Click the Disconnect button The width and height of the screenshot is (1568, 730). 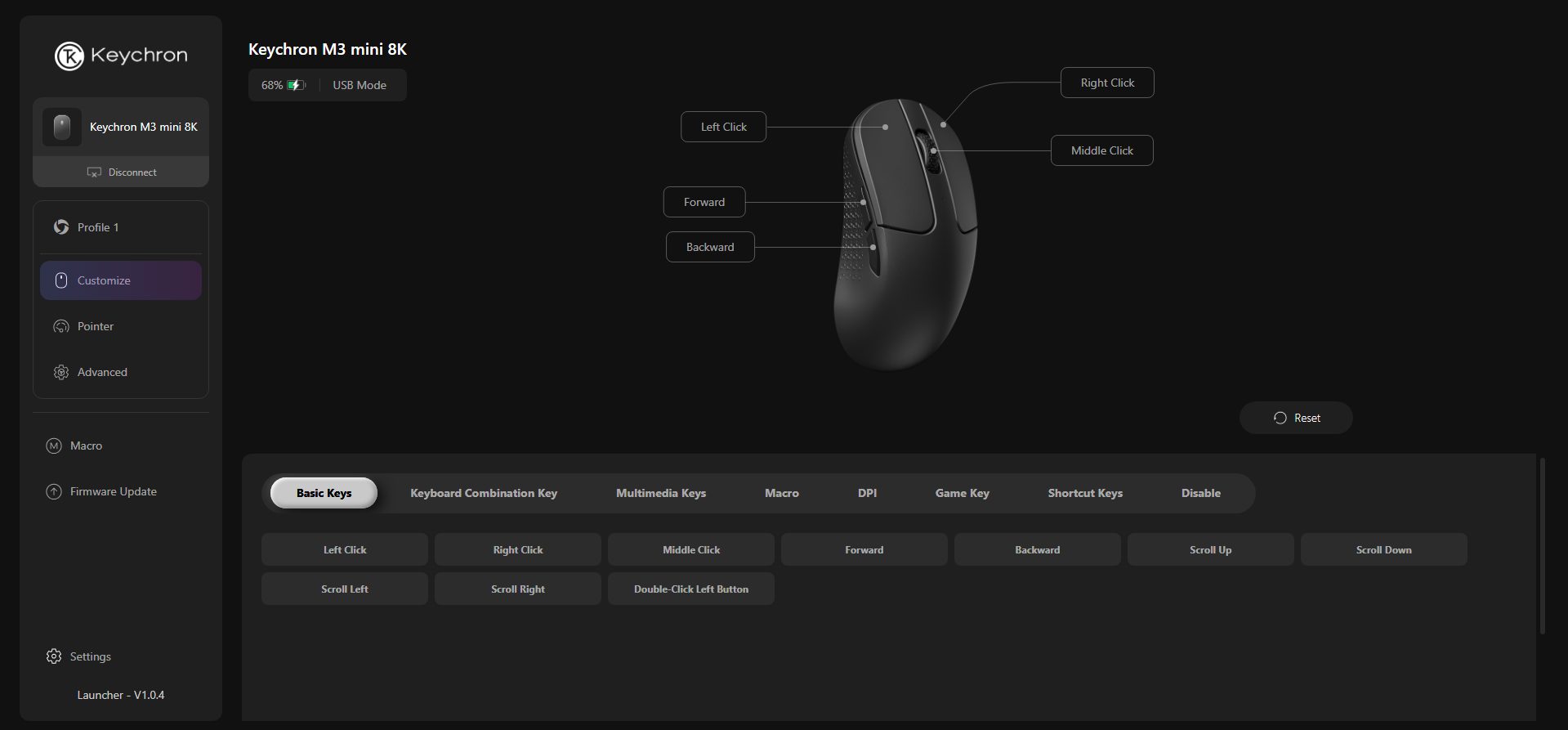click(x=121, y=172)
